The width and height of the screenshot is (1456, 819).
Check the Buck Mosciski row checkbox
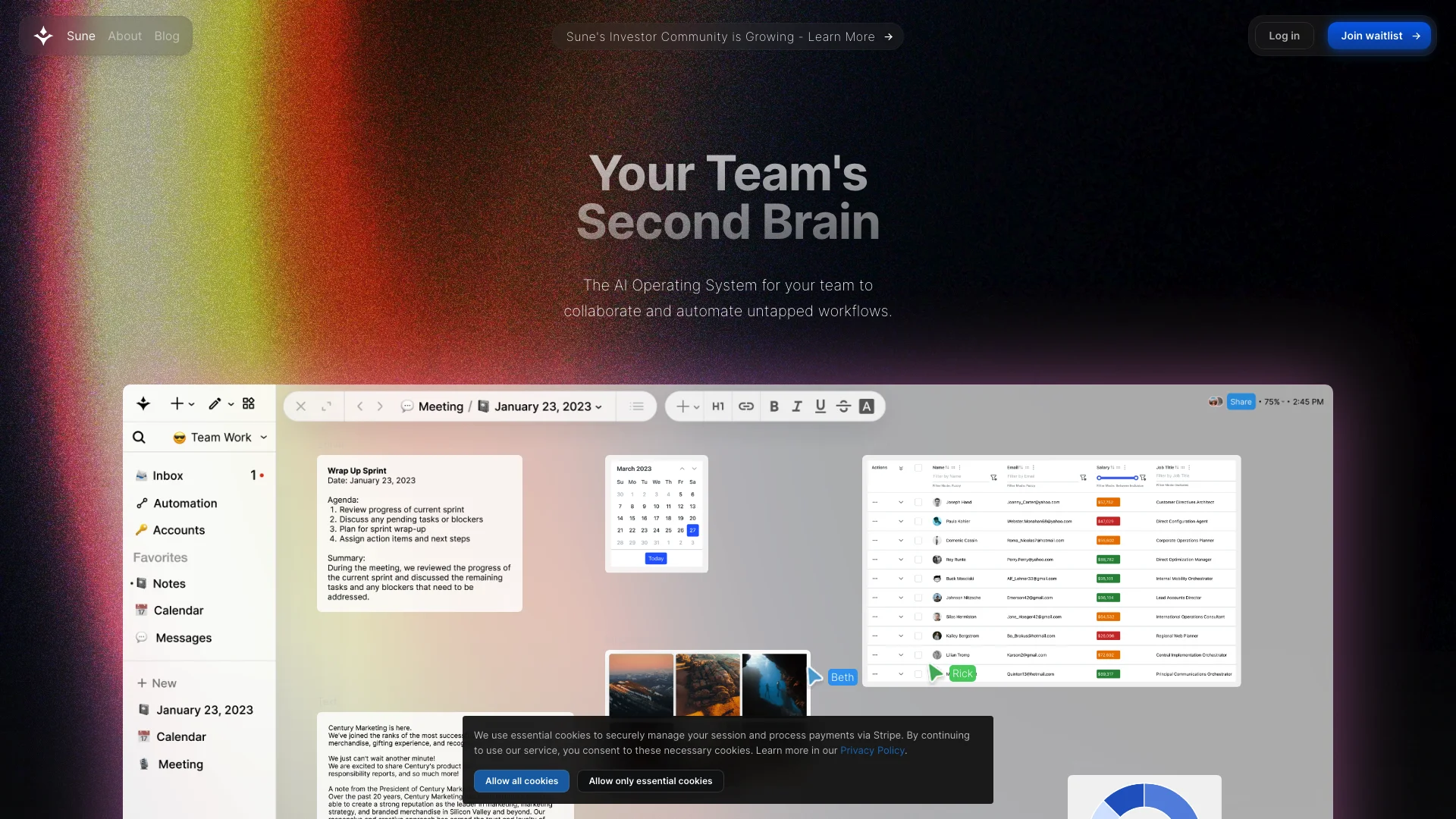click(x=918, y=579)
